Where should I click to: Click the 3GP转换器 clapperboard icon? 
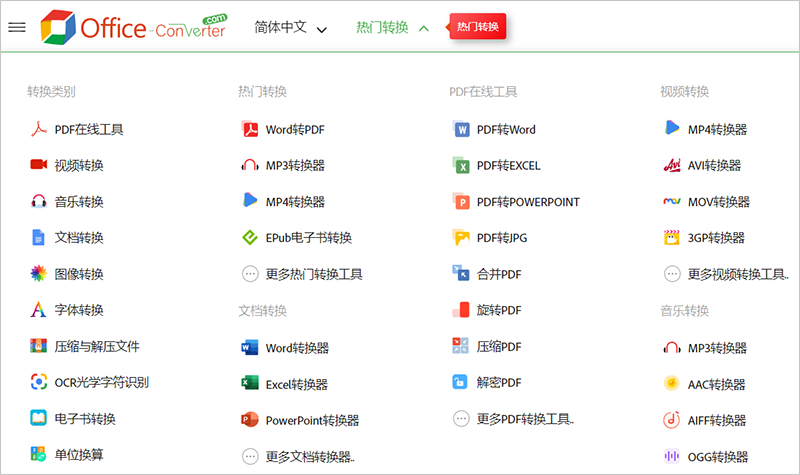tap(672, 237)
